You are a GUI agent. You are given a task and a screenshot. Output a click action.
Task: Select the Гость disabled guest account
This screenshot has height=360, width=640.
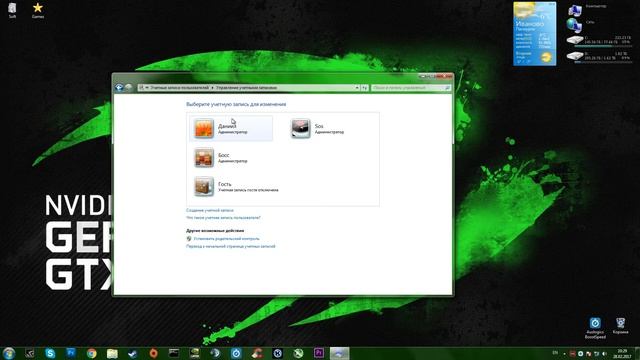coord(236,187)
